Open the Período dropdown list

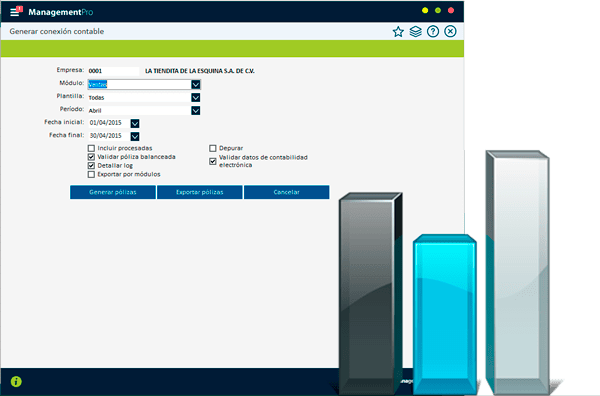coord(196,111)
